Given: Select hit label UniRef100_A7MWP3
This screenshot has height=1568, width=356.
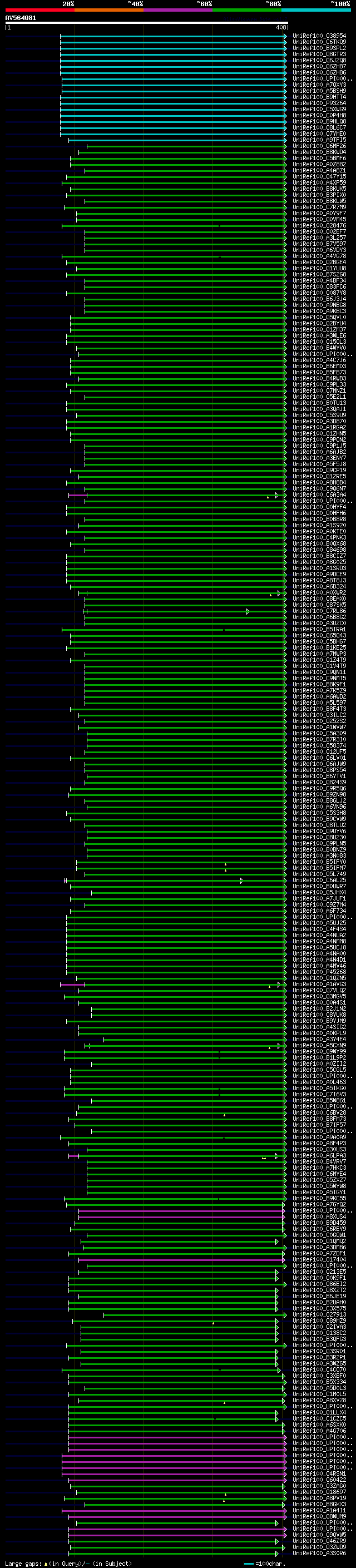Looking at the screenshot, I should 319,654.
